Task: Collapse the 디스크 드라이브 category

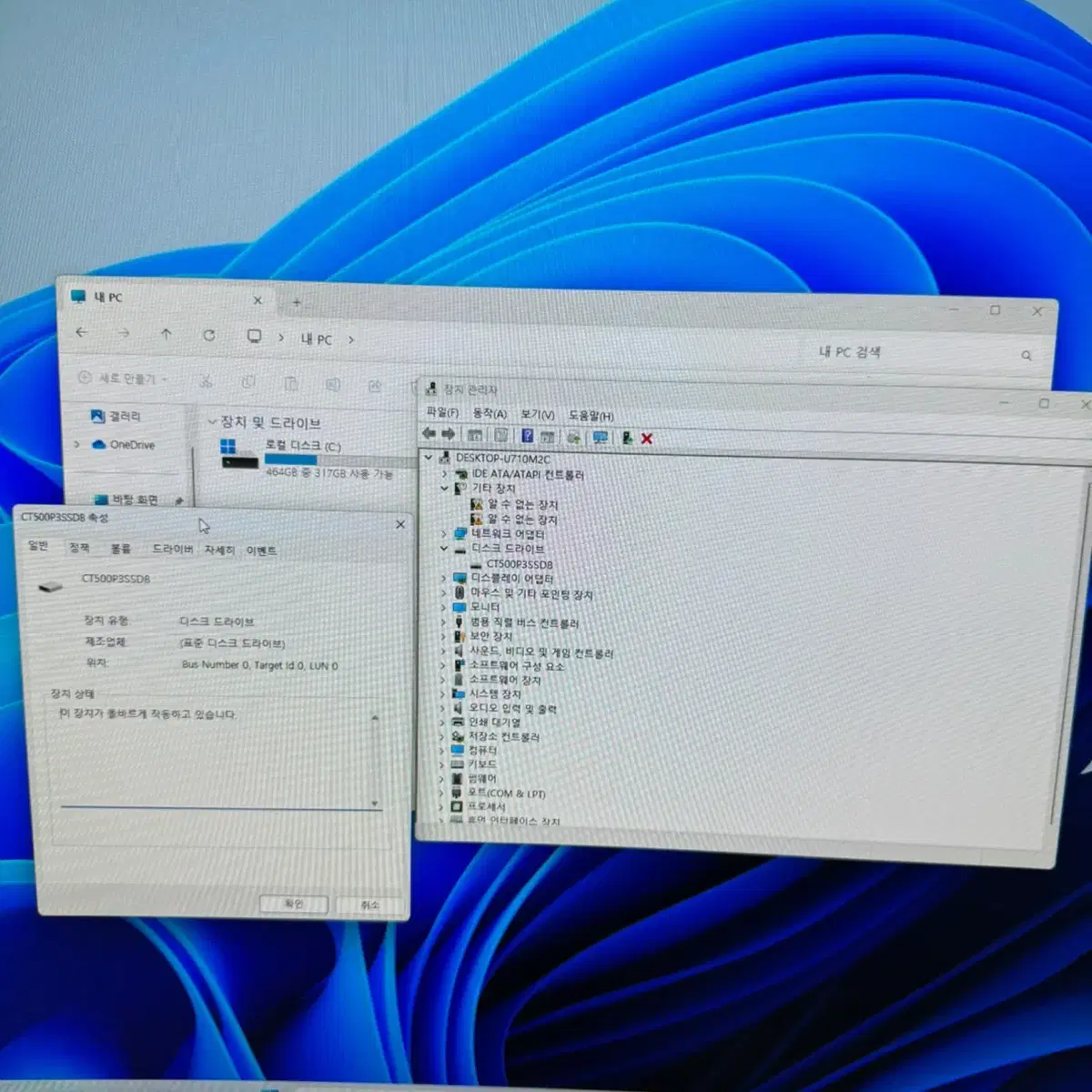Action: [x=443, y=549]
